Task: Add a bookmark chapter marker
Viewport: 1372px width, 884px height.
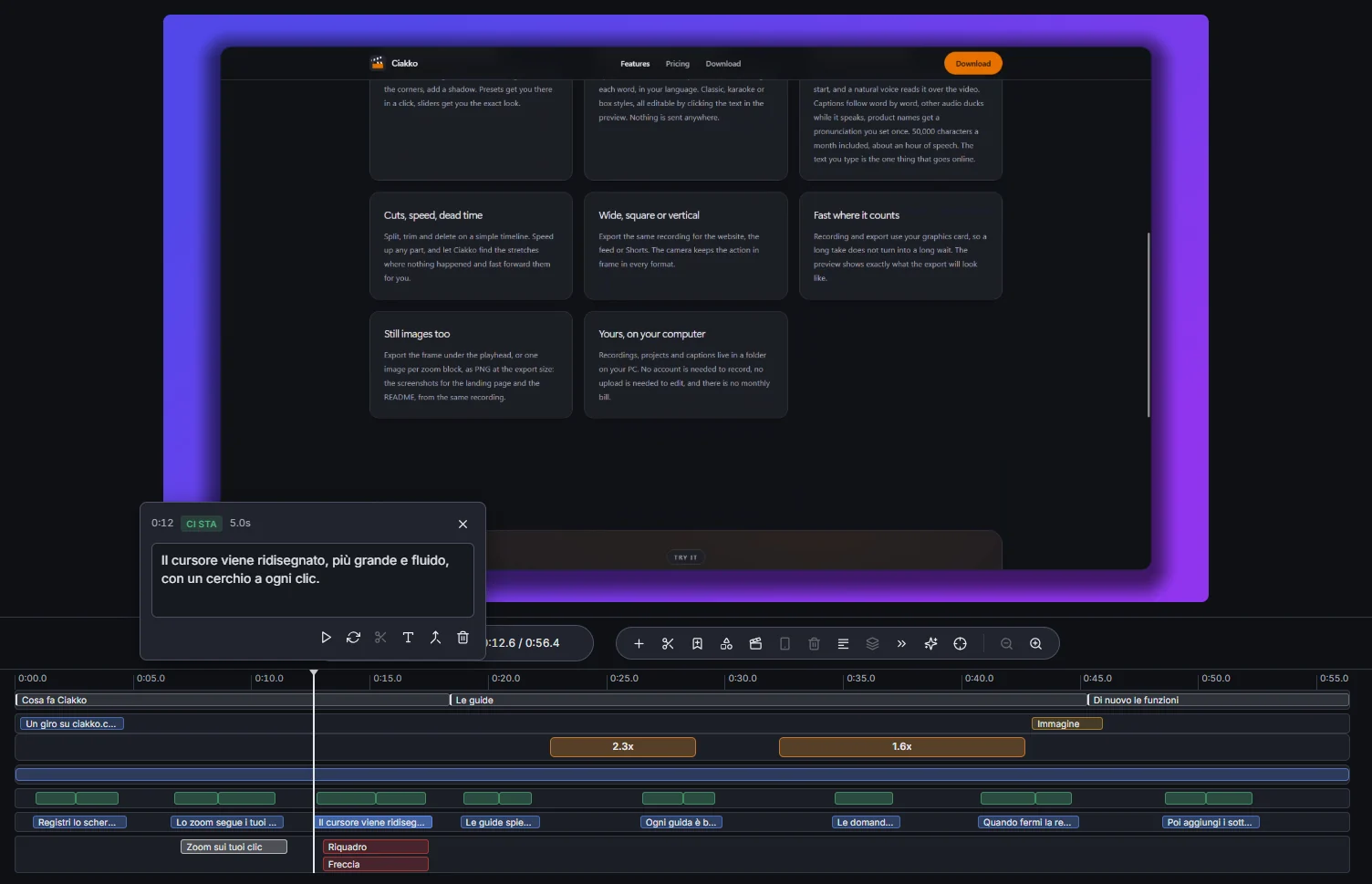Action: coord(697,644)
